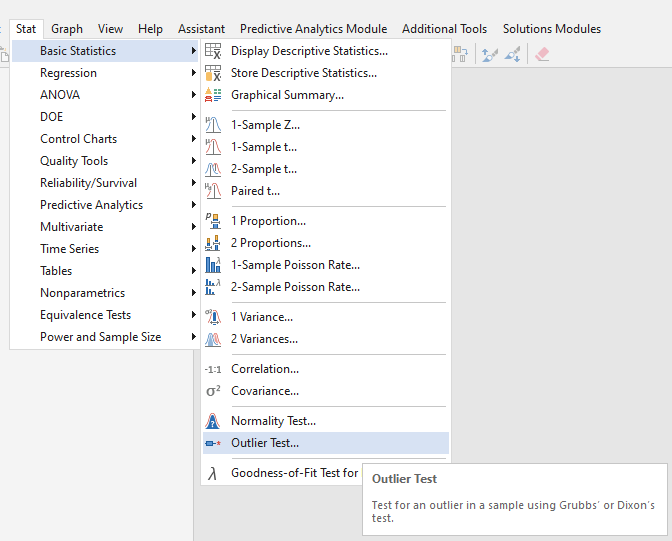Click the 1-Sample Poisson Rate icon
The height and width of the screenshot is (541, 672).
click(x=213, y=265)
